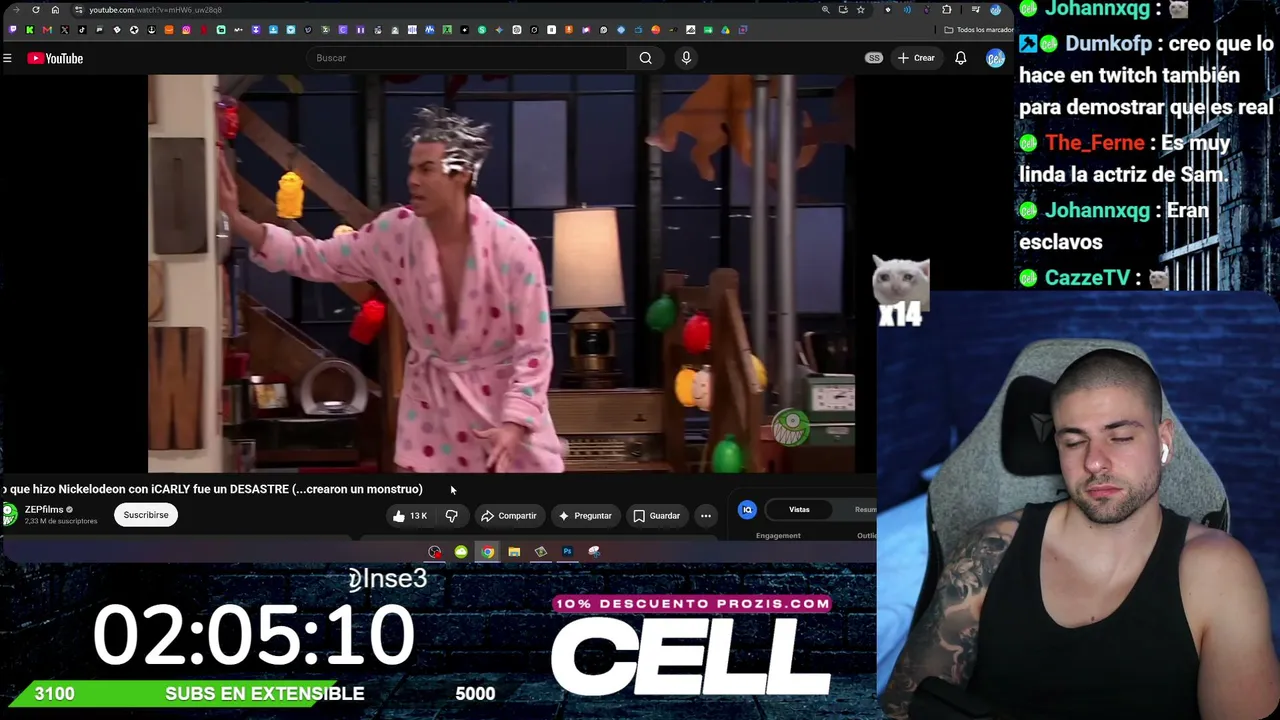This screenshot has height=720, width=1280.
Task: Switch to Chrome in the taskbar
Action: click(x=487, y=552)
